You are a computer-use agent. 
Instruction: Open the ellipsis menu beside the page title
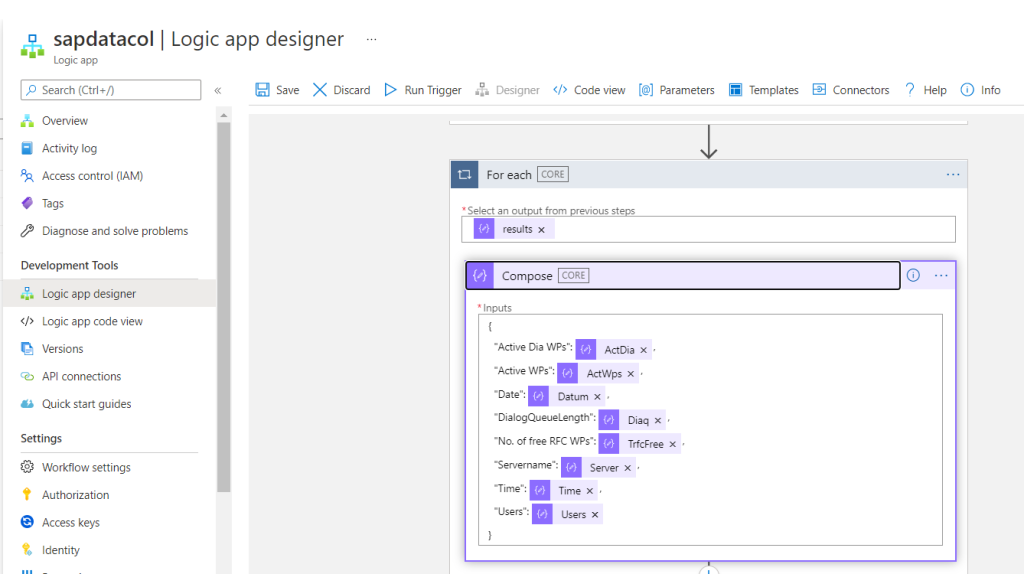[372, 39]
